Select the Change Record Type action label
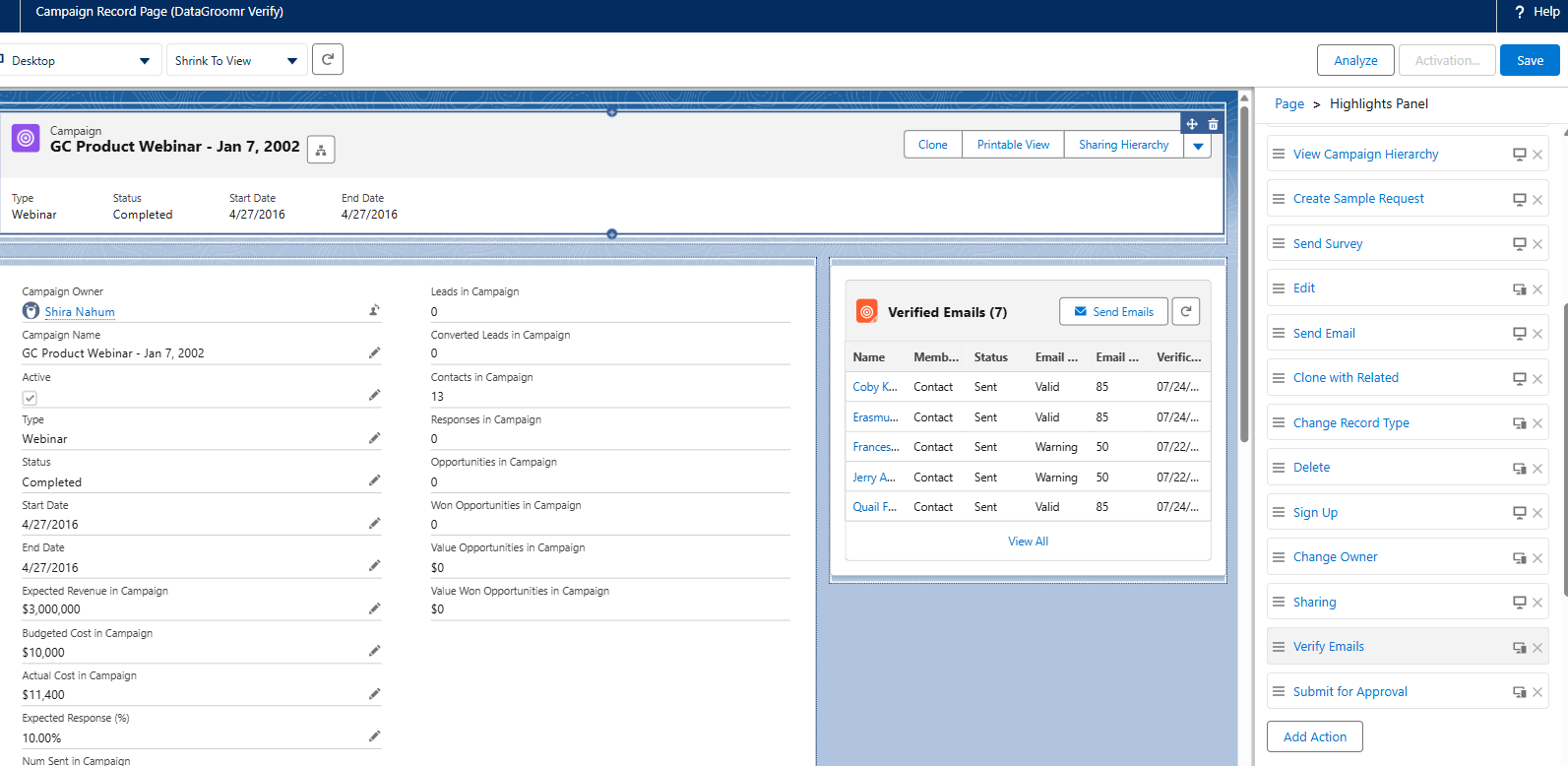The image size is (1568, 766). (x=1351, y=423)
